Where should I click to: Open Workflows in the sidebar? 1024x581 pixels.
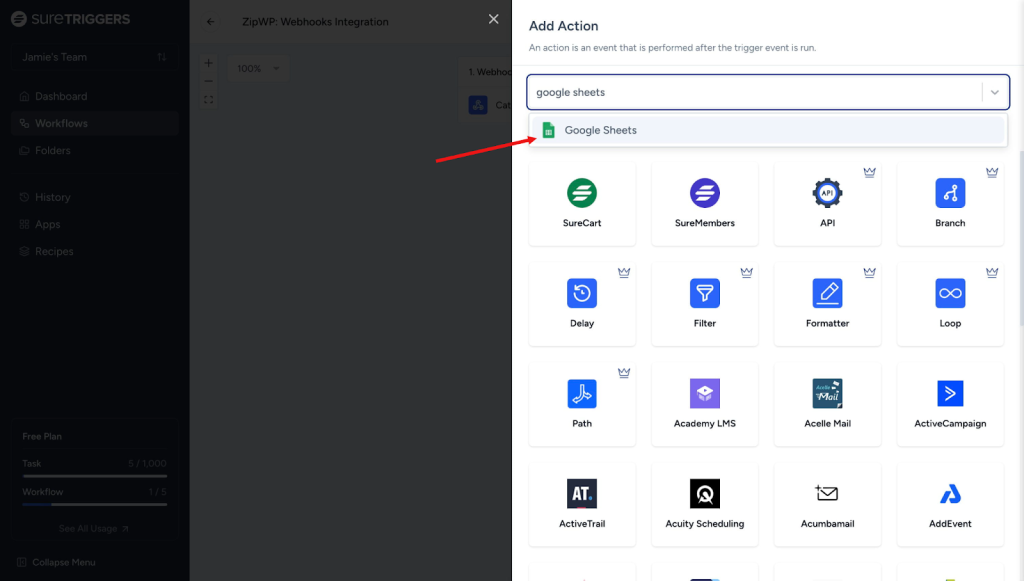coord(61,123)
